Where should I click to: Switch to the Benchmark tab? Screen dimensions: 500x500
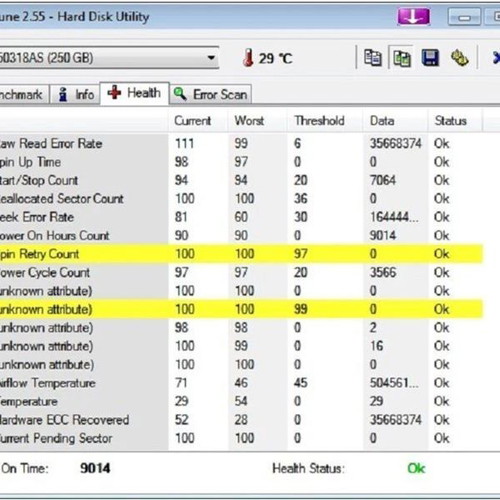point(24,95)
